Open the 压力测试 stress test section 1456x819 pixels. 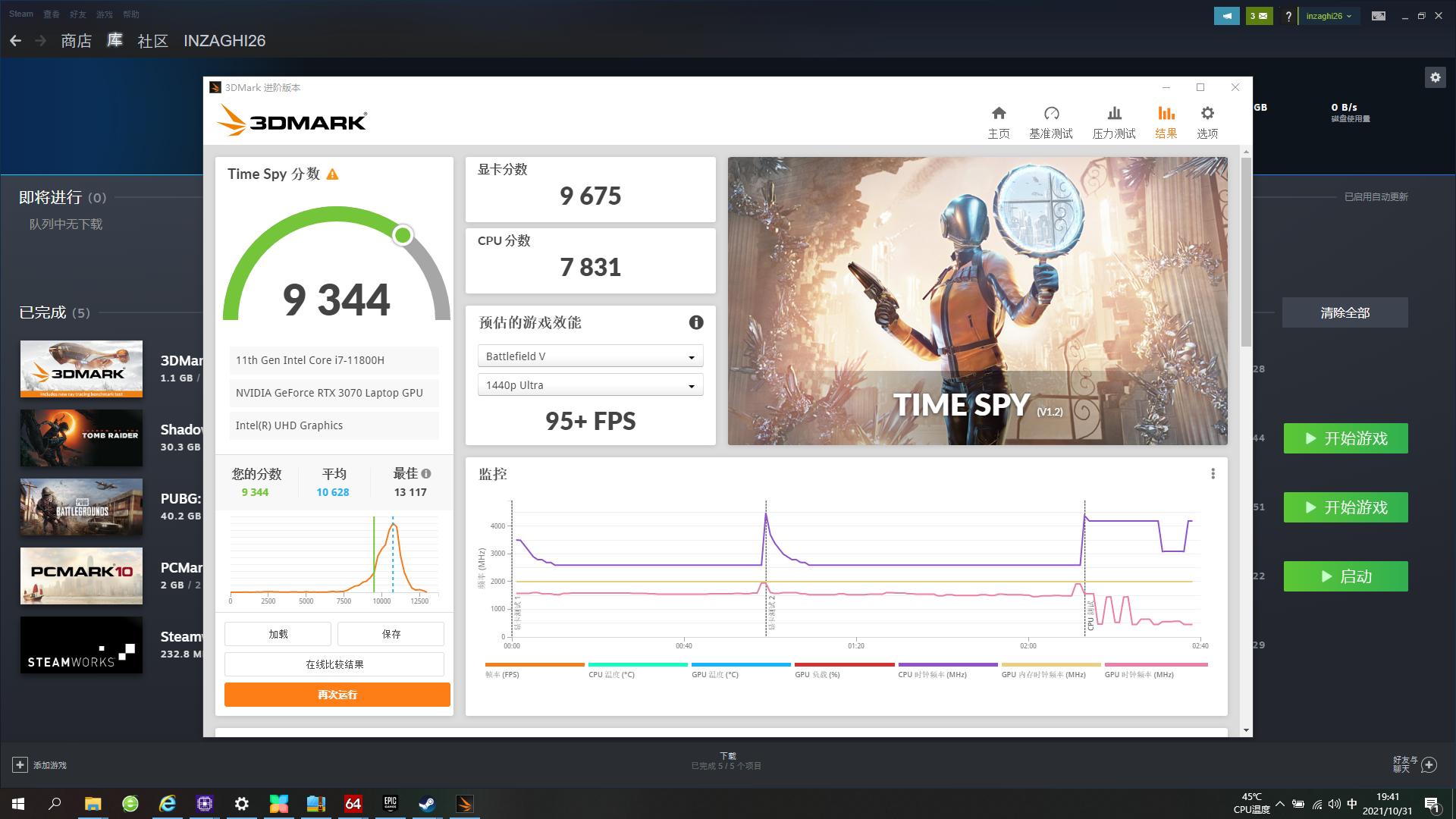1114,121
